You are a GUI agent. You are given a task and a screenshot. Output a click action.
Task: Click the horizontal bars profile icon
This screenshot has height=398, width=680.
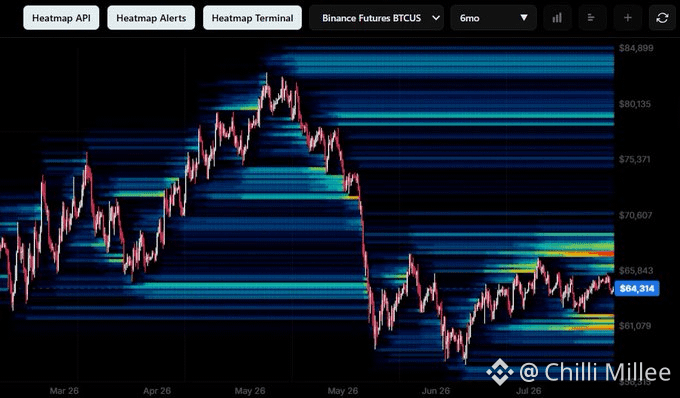(592, 18)
